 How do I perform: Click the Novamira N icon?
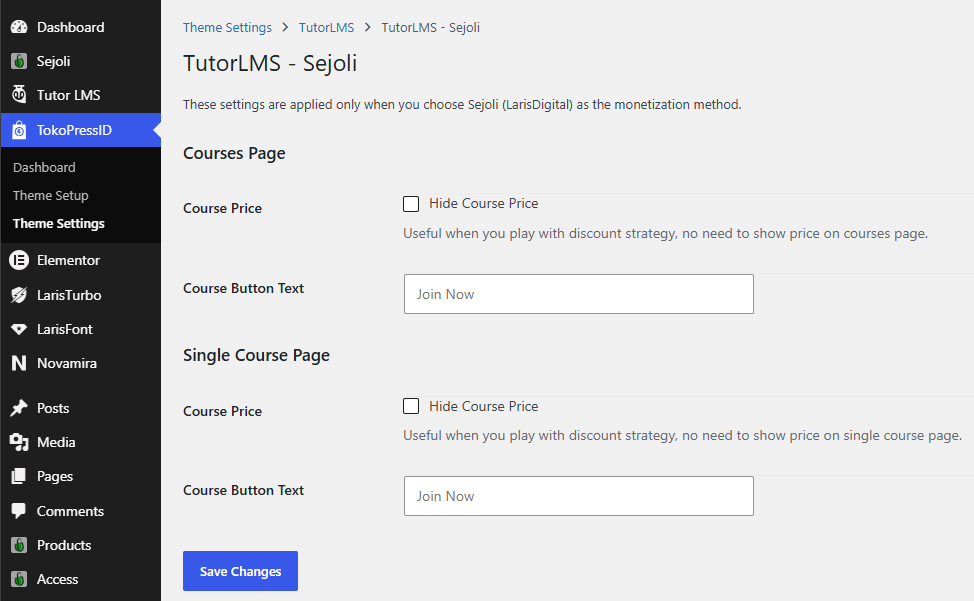tap(19, 363)
